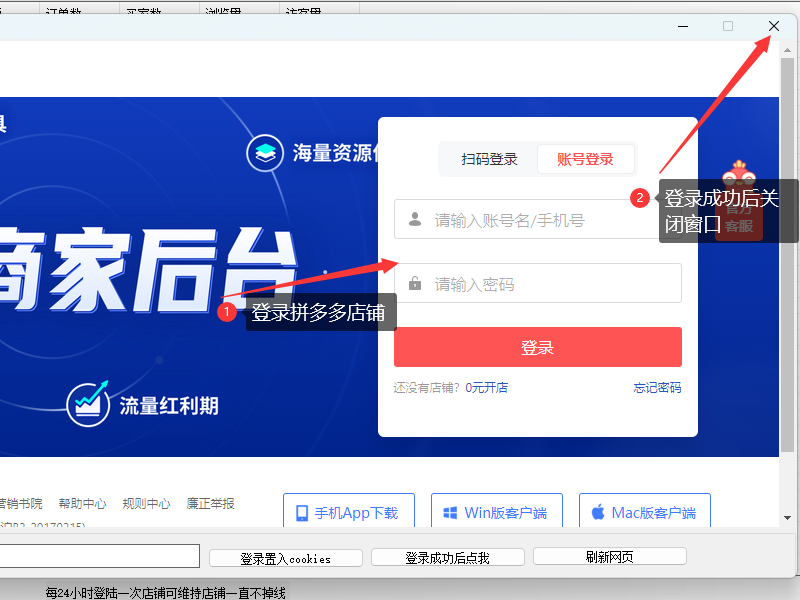Click the phone icon on 手机App下载

pyautogui.click(x=302, y=513)
